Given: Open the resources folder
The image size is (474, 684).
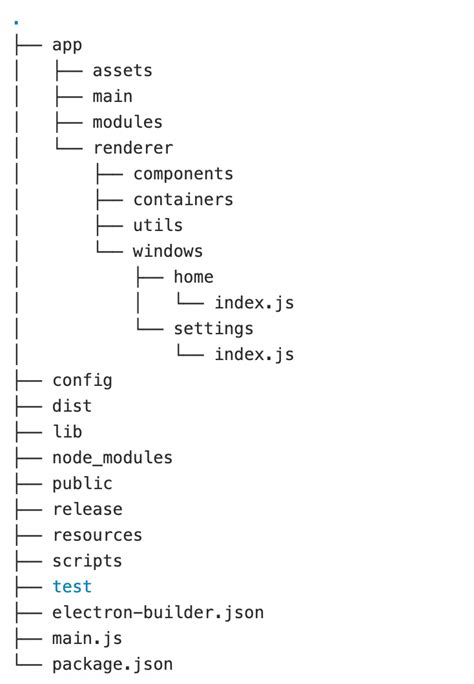Looking at the screenshot, I should coord(98,535).
